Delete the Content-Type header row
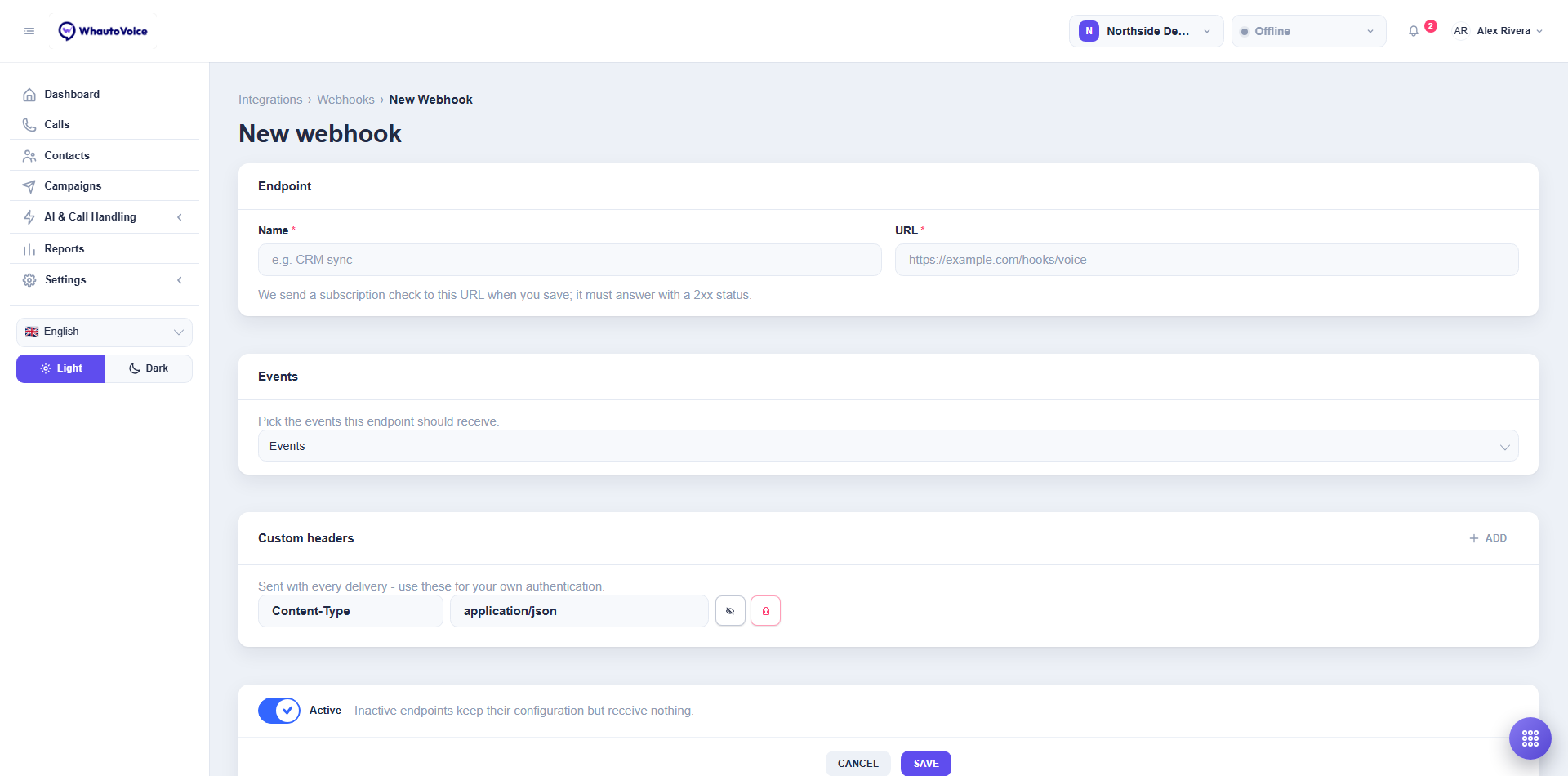Image resolution: width=1568 pixels, height=776 pixels. (x=765, y=611)
